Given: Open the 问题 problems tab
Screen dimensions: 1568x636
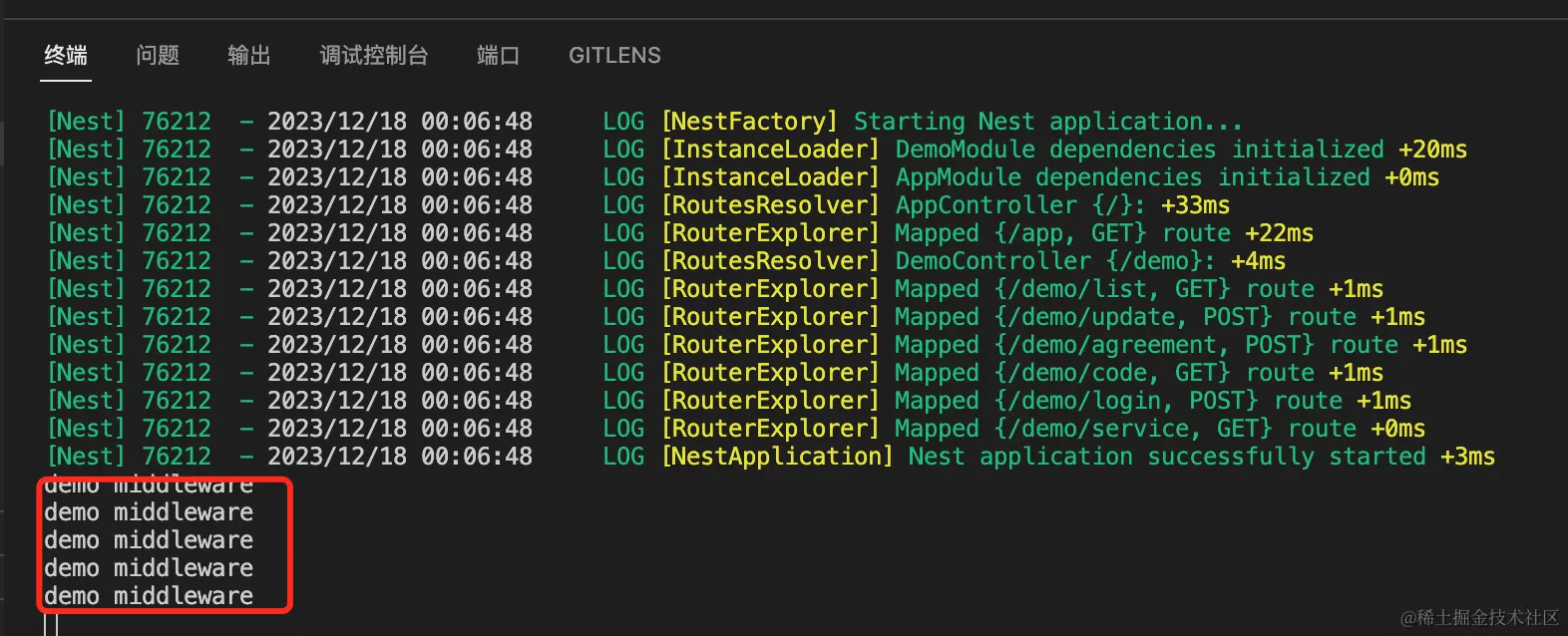Looking at the screenshot, I should pyautogui.click(x=158, y=56).
